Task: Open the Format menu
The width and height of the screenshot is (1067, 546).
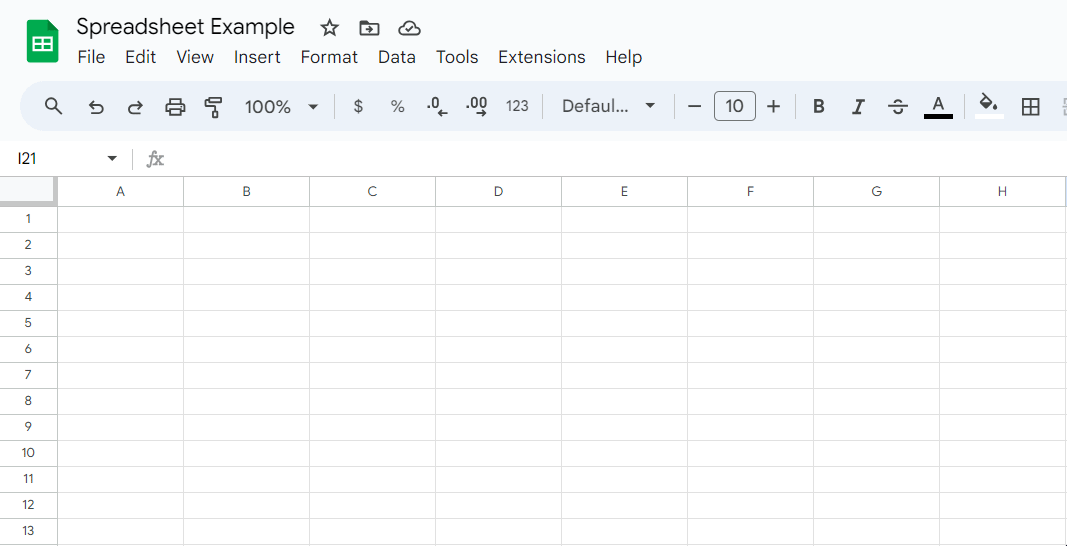Action: coord(329,57)
